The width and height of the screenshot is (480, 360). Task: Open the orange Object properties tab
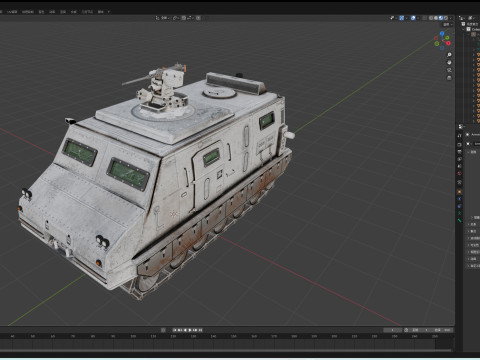tap(459, 192)
